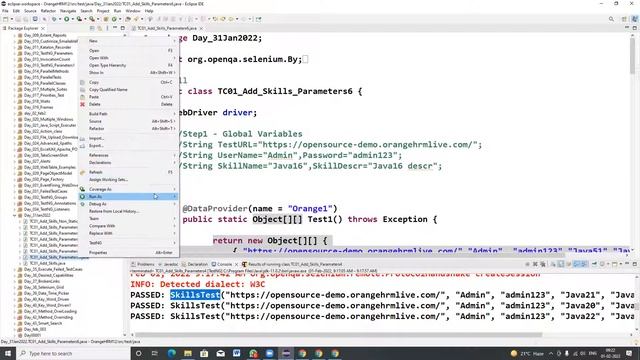Screen dimensions: 640x360
Task: Expand the Day_020_Multiple_Windows package
Action: 15,120
